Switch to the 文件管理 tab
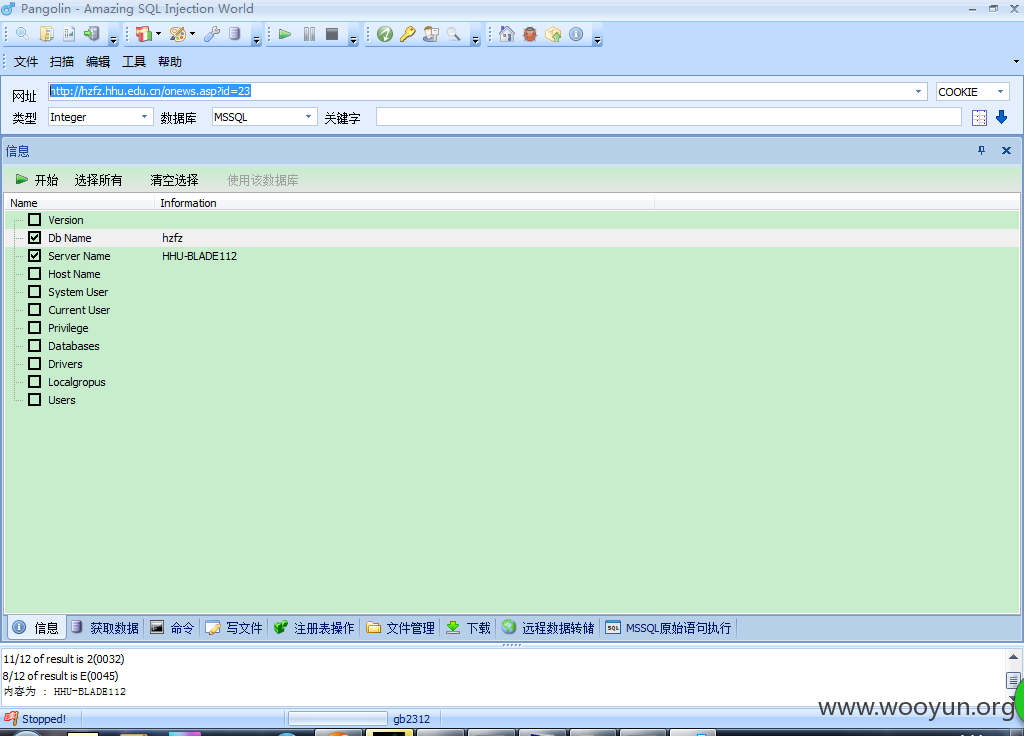 [400, 628]
